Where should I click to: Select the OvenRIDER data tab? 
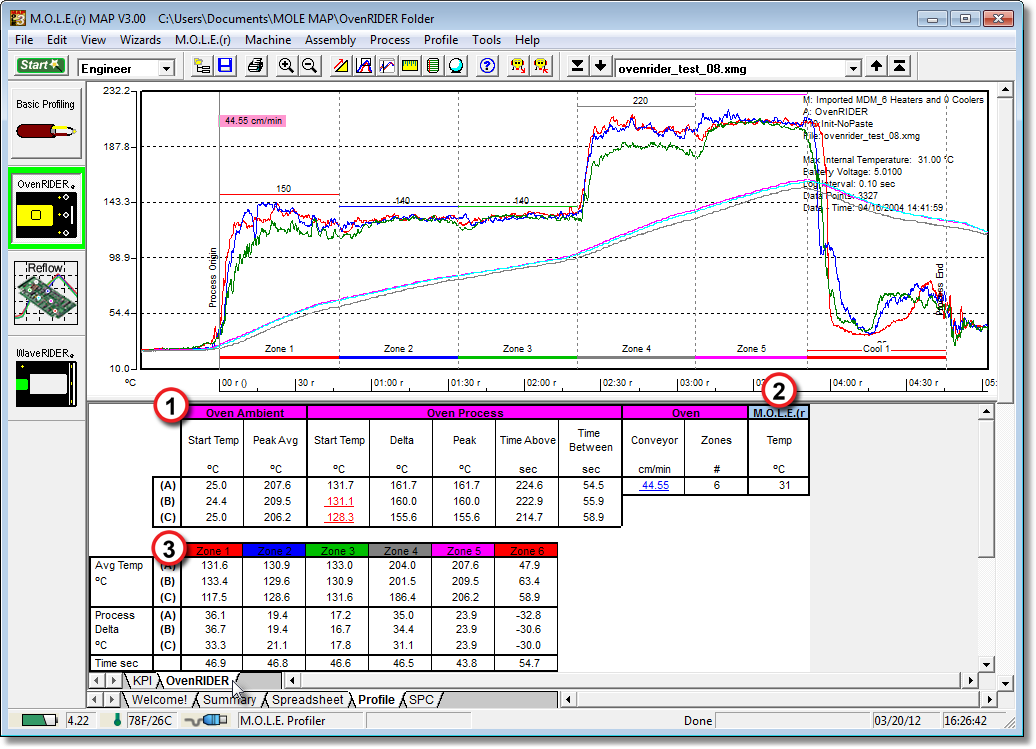(x=197, y=680)
